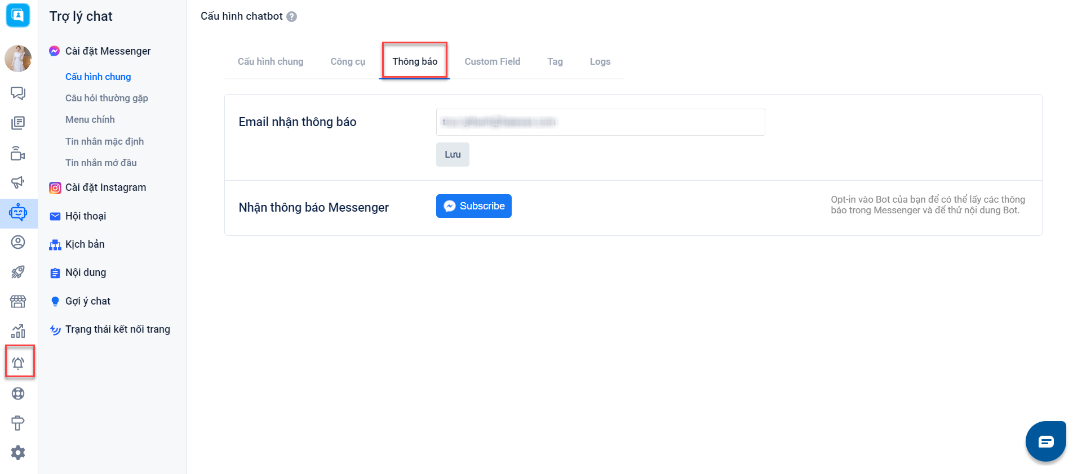The height and width of the screenshot is (474, 1073).
Task: Open the conversations chat bubble icon
Action: click(18, 94)
